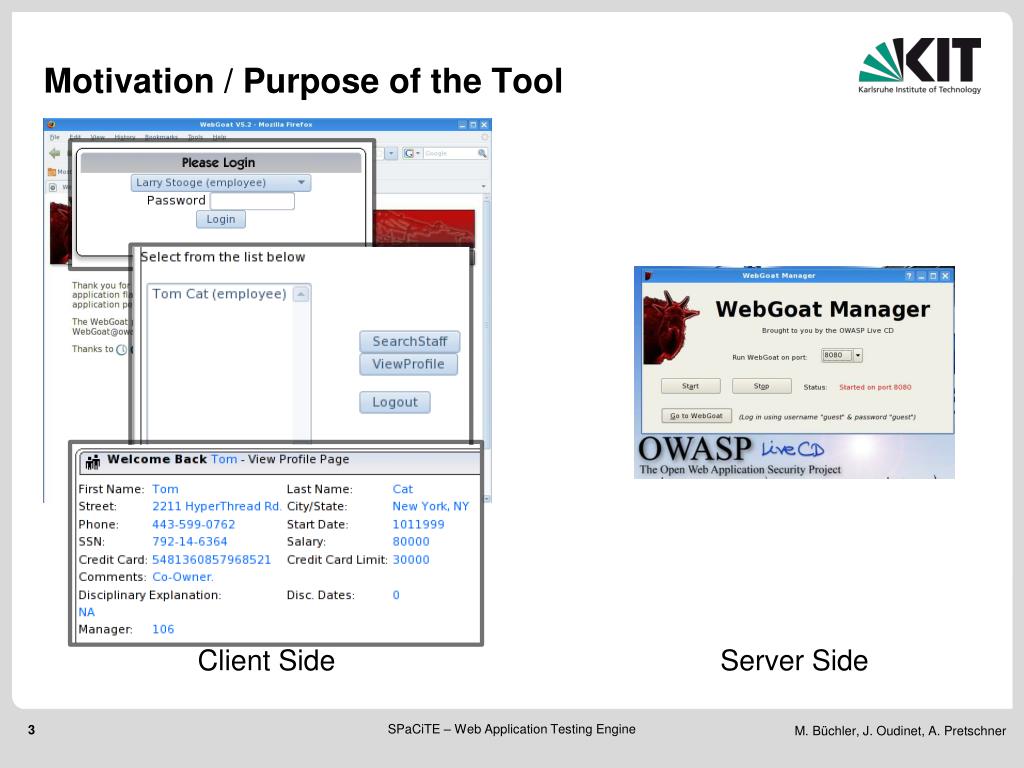Image resolution: width=1024 pixels, height=768 pixels.
Task: Click the KIT logo on the slide
Action: (x=920, y=65)
